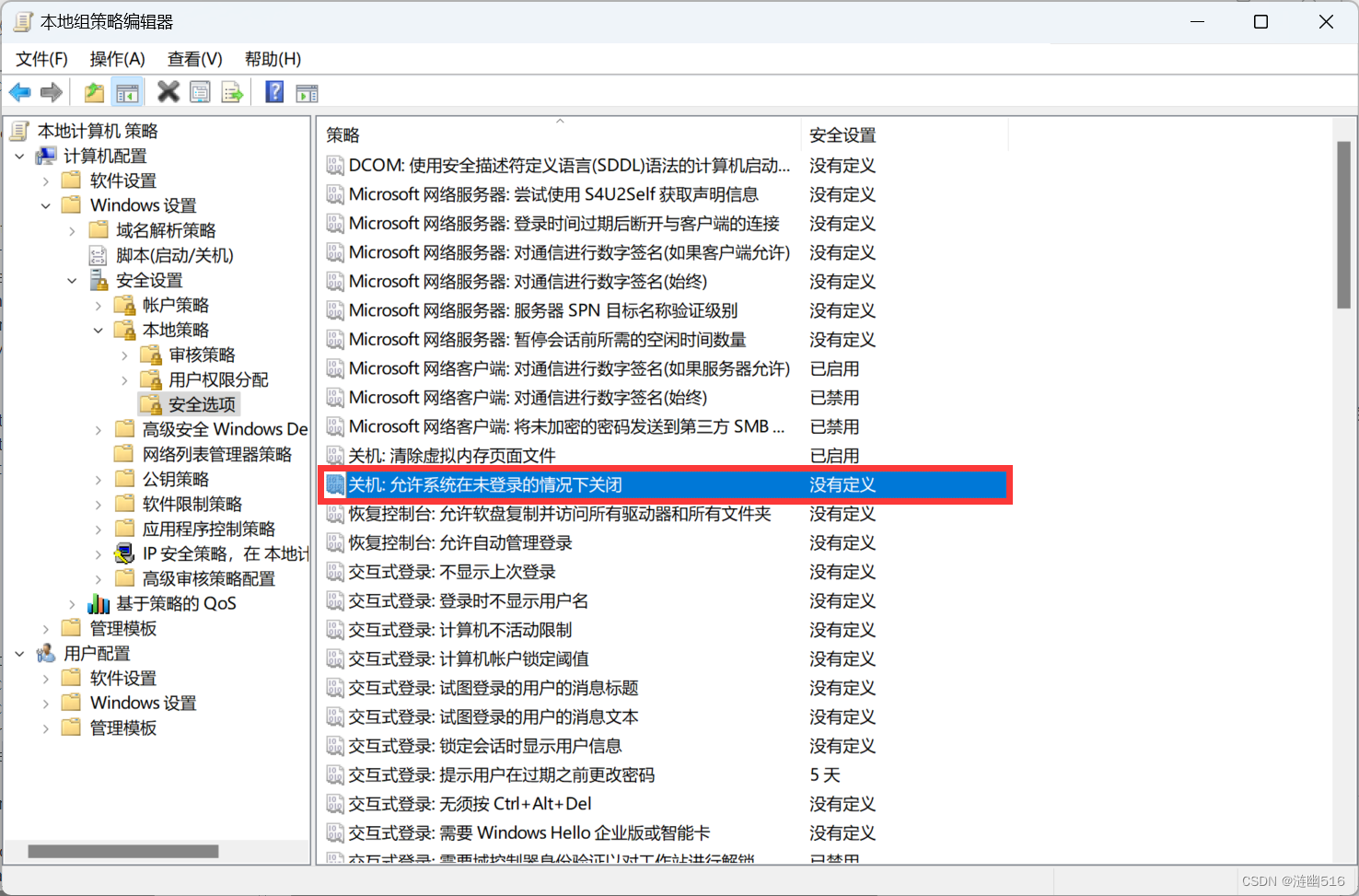Click the 基于策略的 QoS chart icon
The height and width of the screenshot is (896, 1359).
[x=99, y=603]
